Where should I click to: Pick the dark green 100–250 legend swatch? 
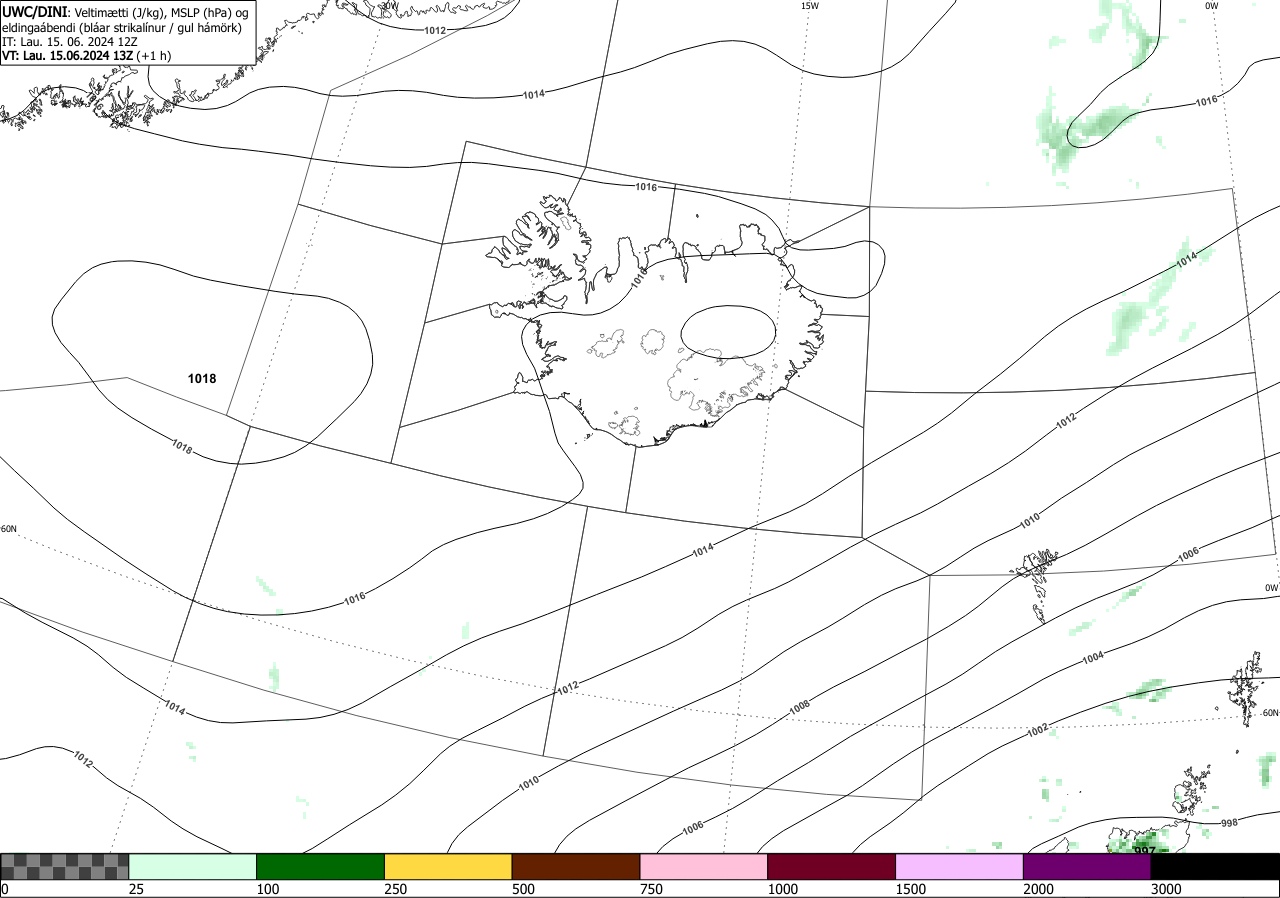point(321,866)
